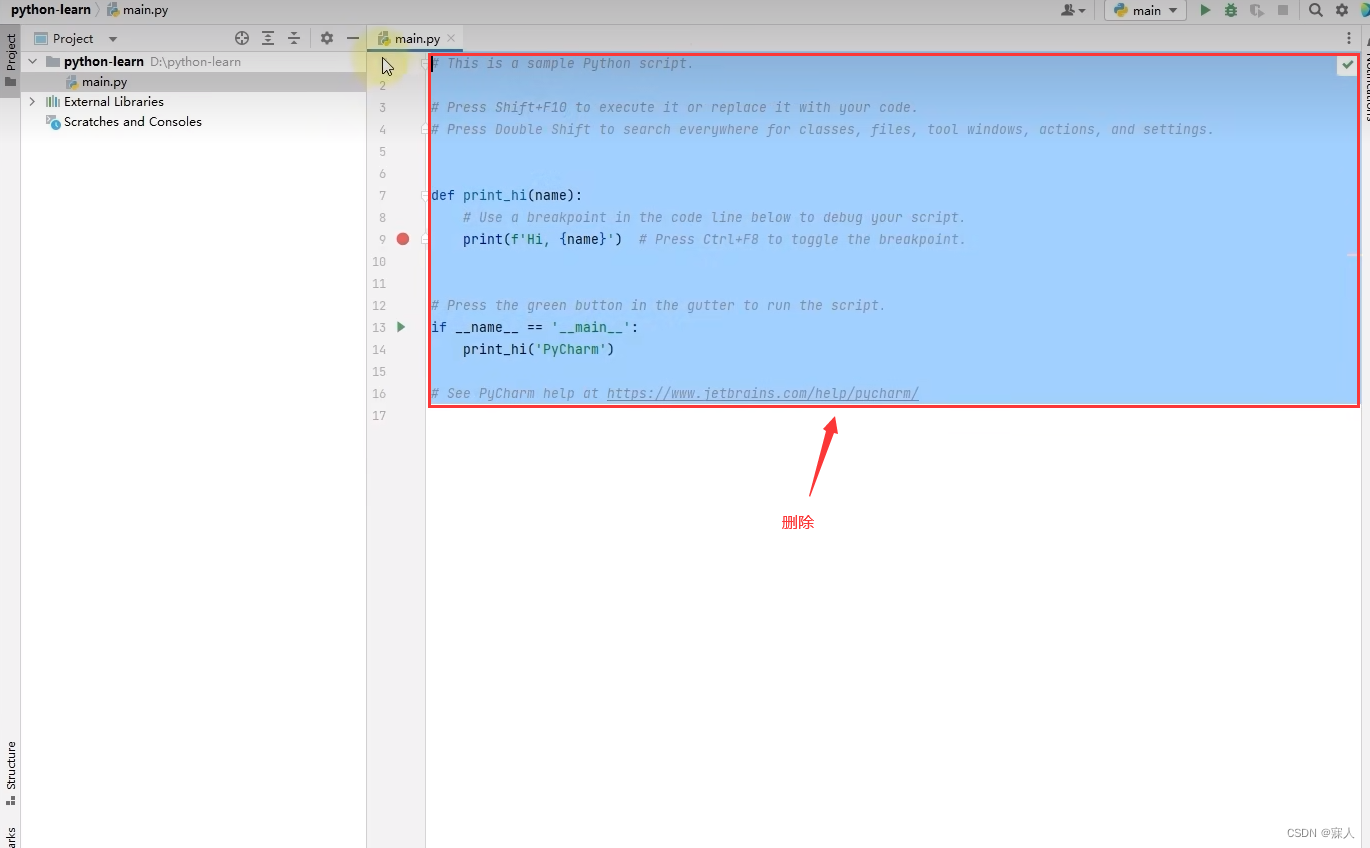Click the gray stop process icon
Screen dimensions: 1370x848
[x=1283, y=10]
